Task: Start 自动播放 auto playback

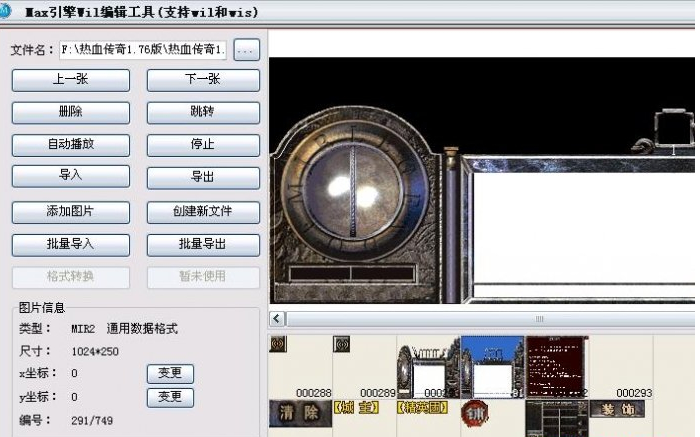Action: pyautogui.click(x=70, y=145)
